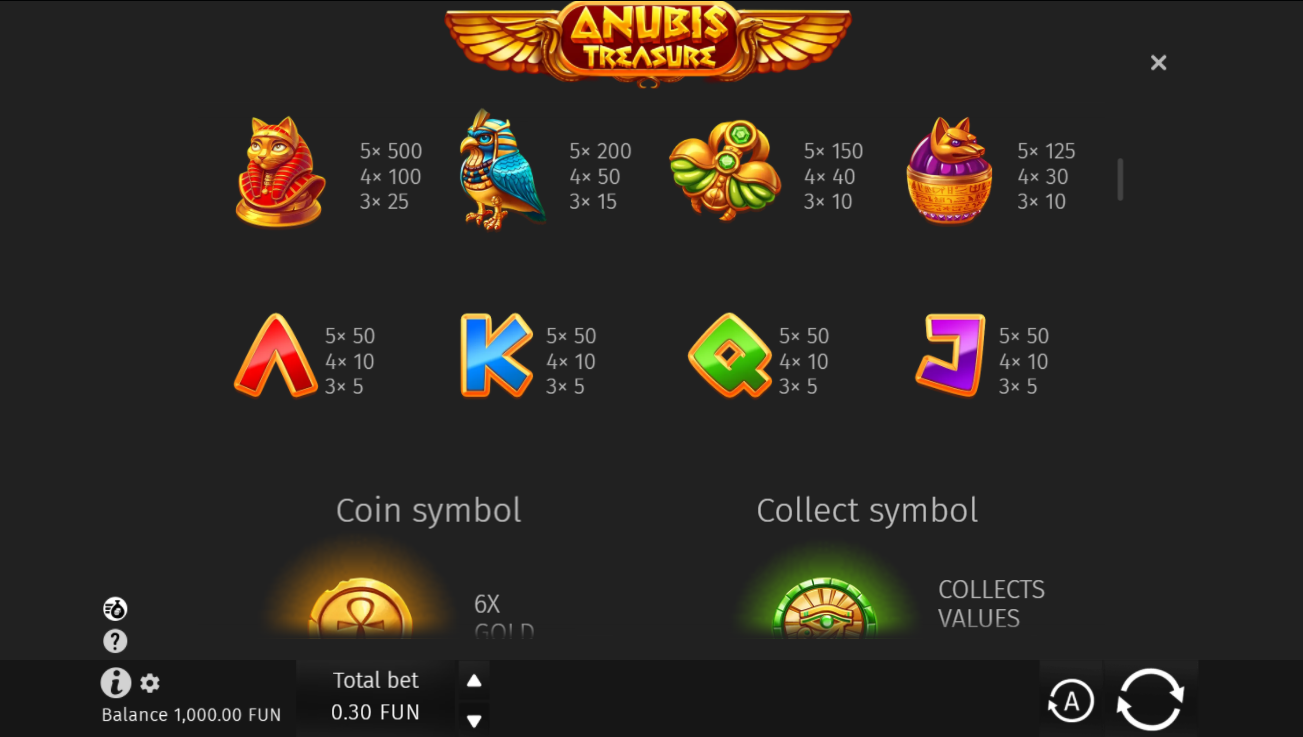The height and width of the screenshot is (737, 1303).
Task: Click the info 'i' icon
Action: point(116,683)
